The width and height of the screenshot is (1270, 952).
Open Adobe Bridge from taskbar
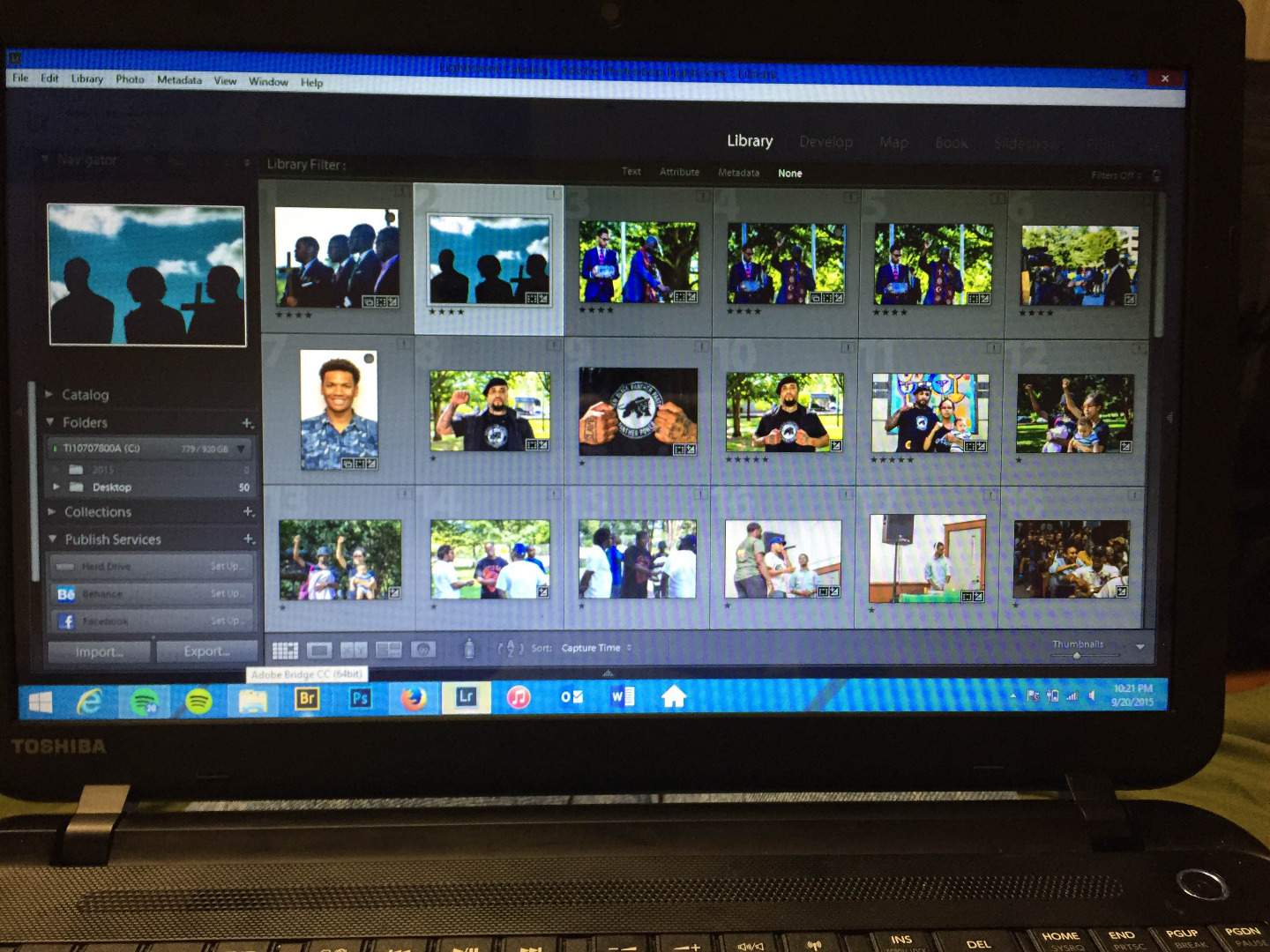[306, 698]
